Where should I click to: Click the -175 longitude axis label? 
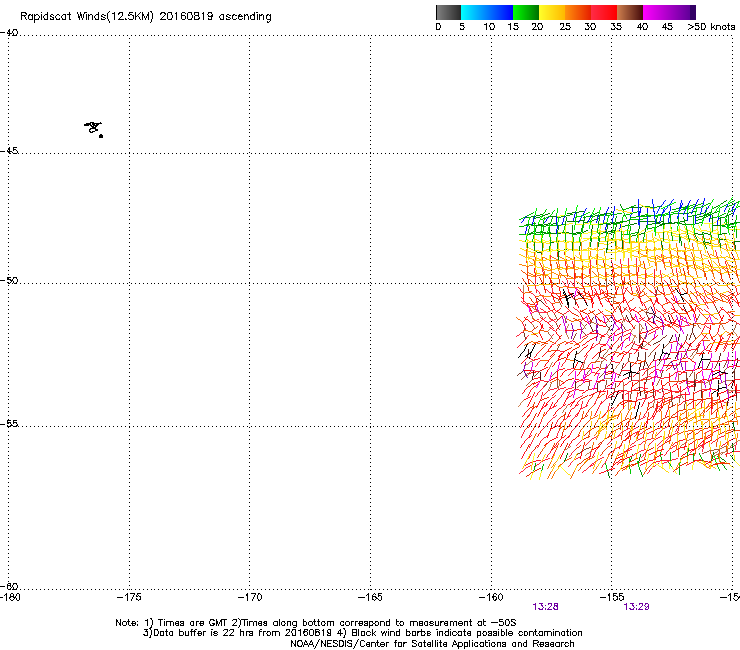129,597
